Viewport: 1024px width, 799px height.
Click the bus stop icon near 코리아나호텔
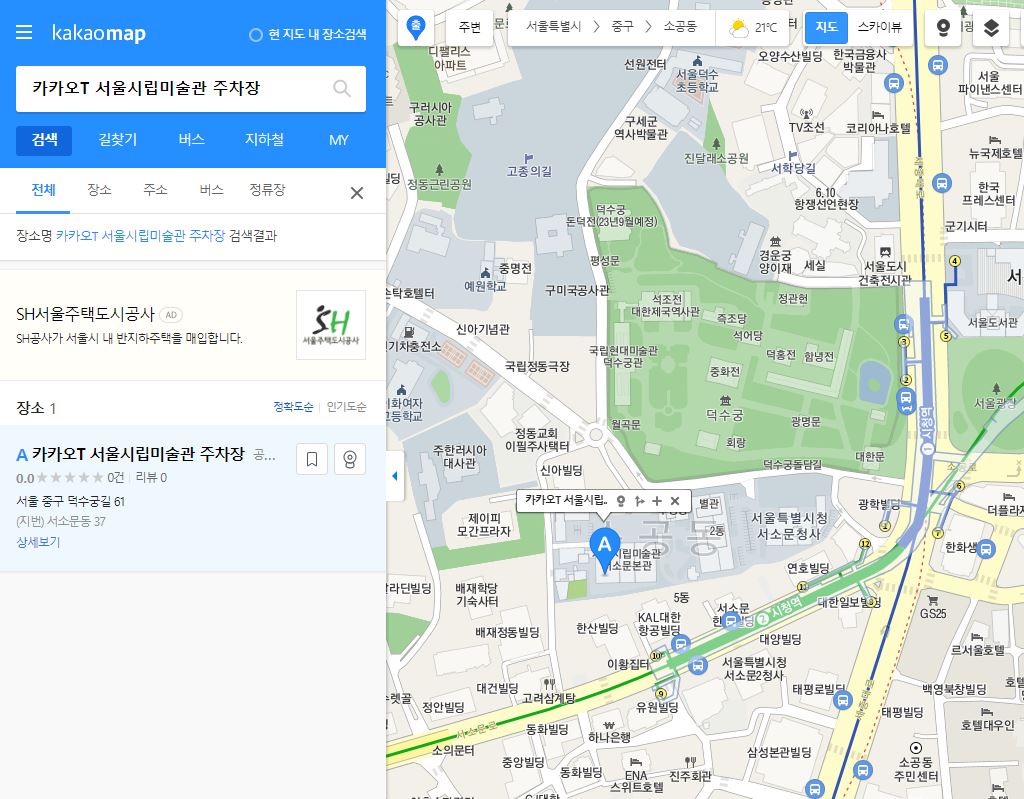tap(893, 83)
